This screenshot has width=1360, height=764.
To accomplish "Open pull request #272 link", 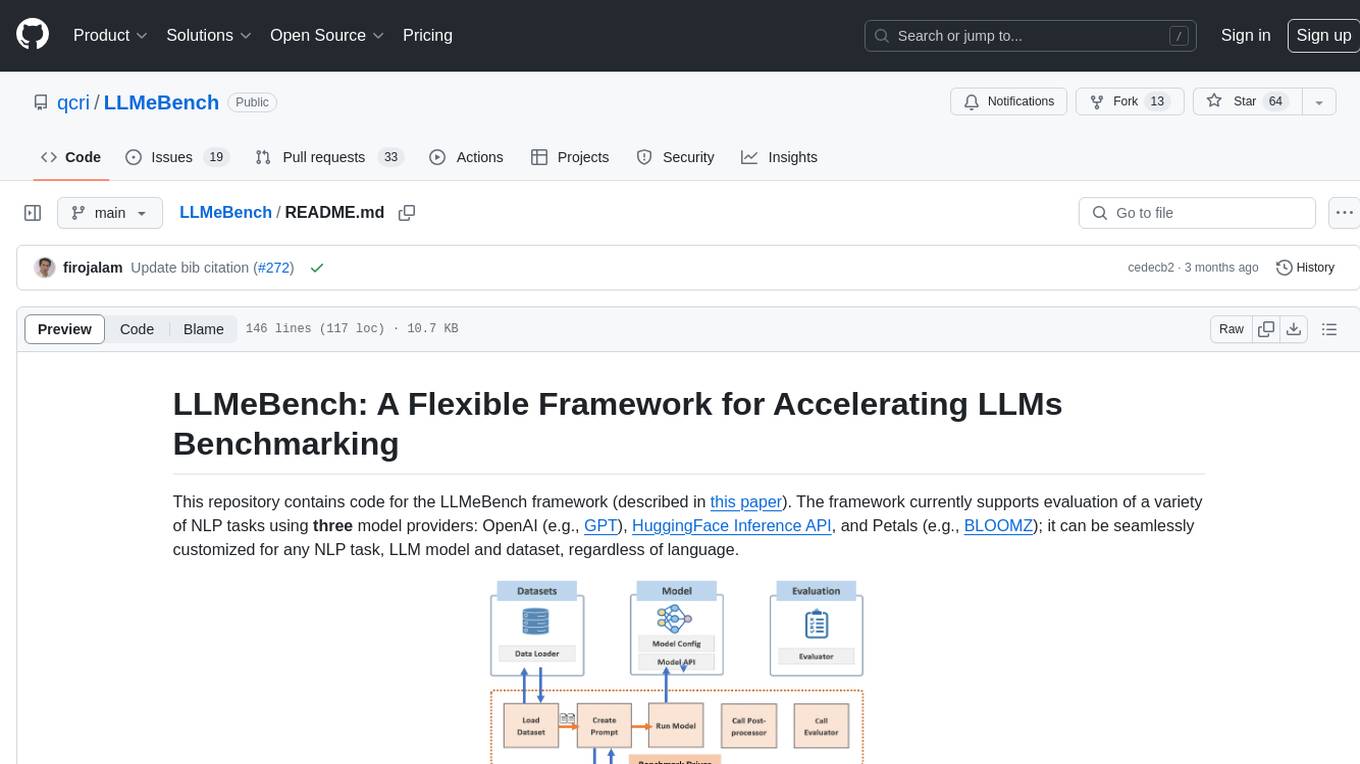I will pyautogui.click(x=273, y=268).
